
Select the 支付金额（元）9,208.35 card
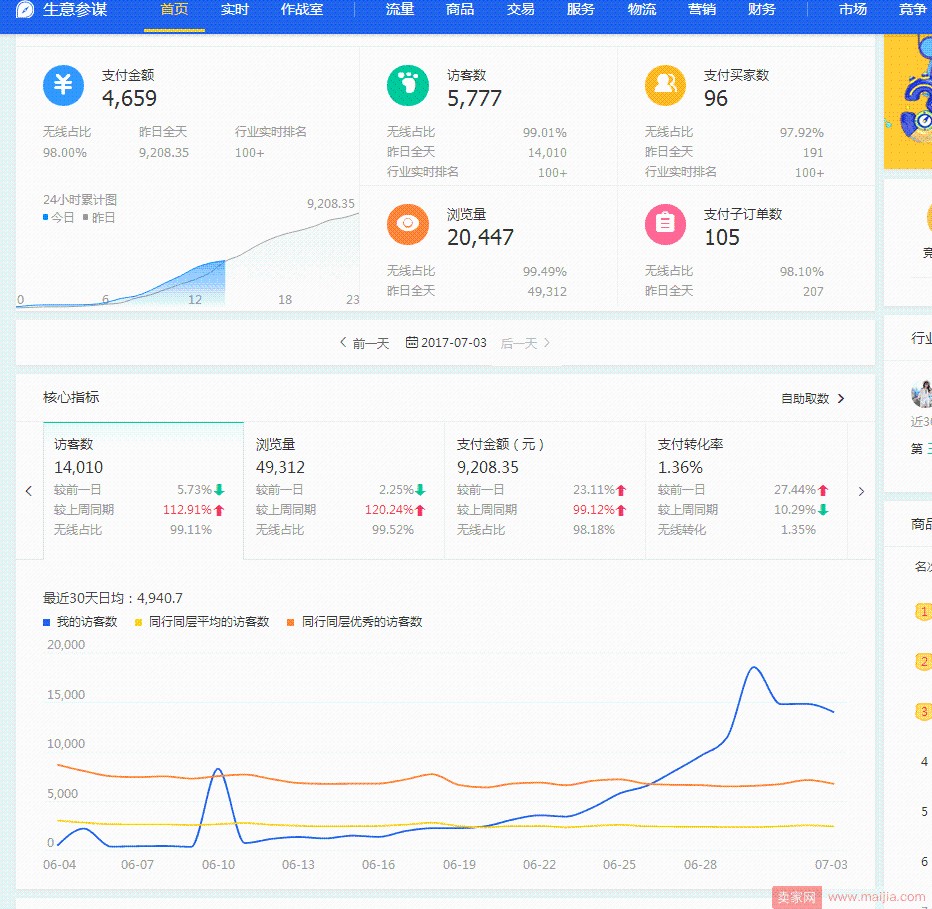[545, 490]
